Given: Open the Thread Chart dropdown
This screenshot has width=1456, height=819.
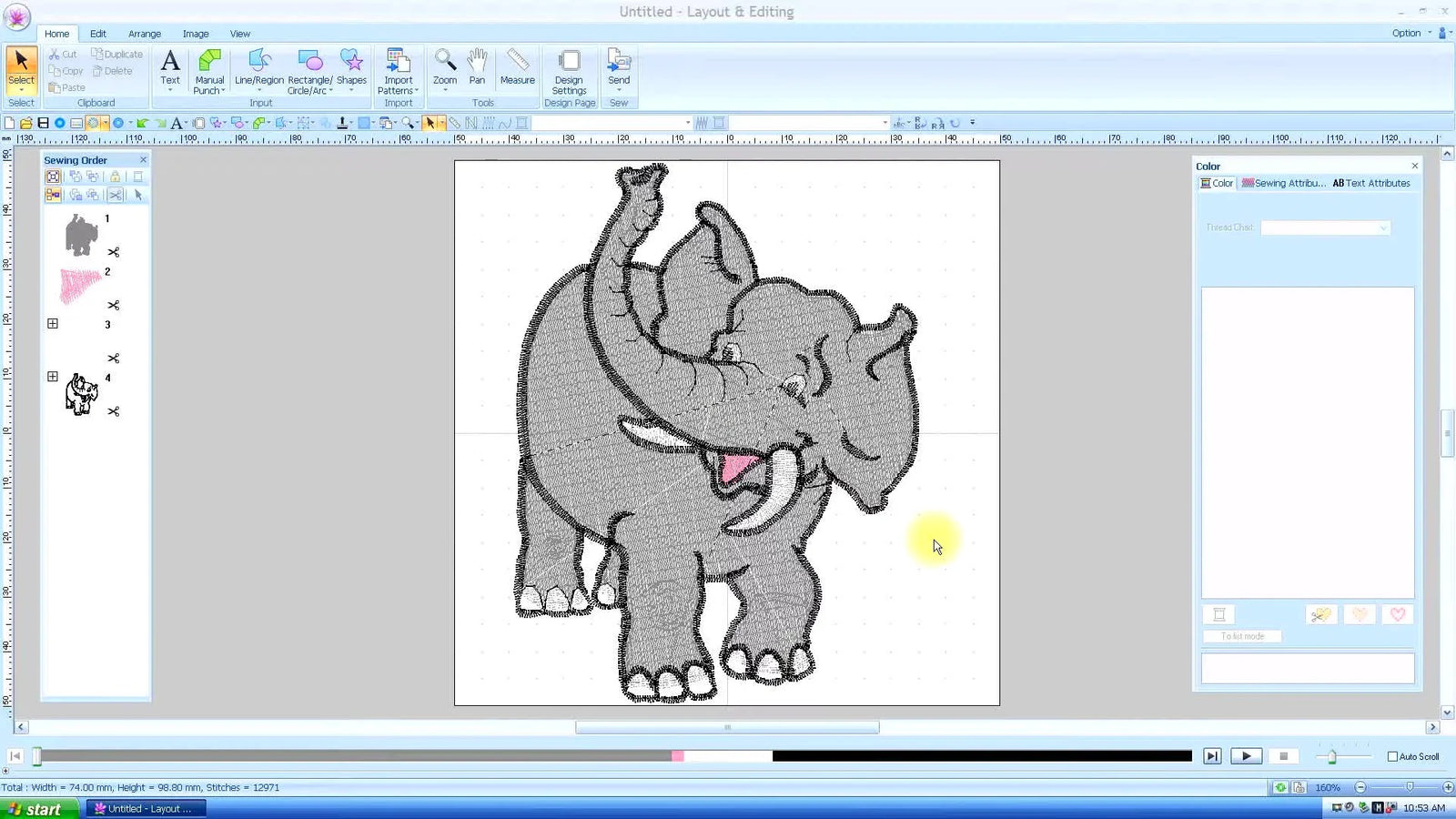Looking at the screenshot, I should point(1383,227).
